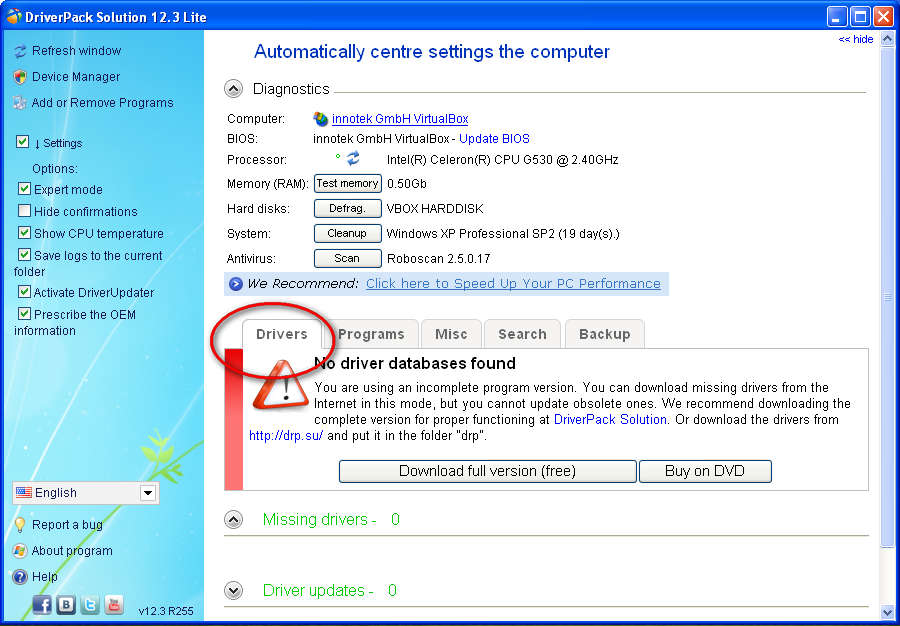
Task: Open the http://drp.su/ link
Action: point(286,436)
